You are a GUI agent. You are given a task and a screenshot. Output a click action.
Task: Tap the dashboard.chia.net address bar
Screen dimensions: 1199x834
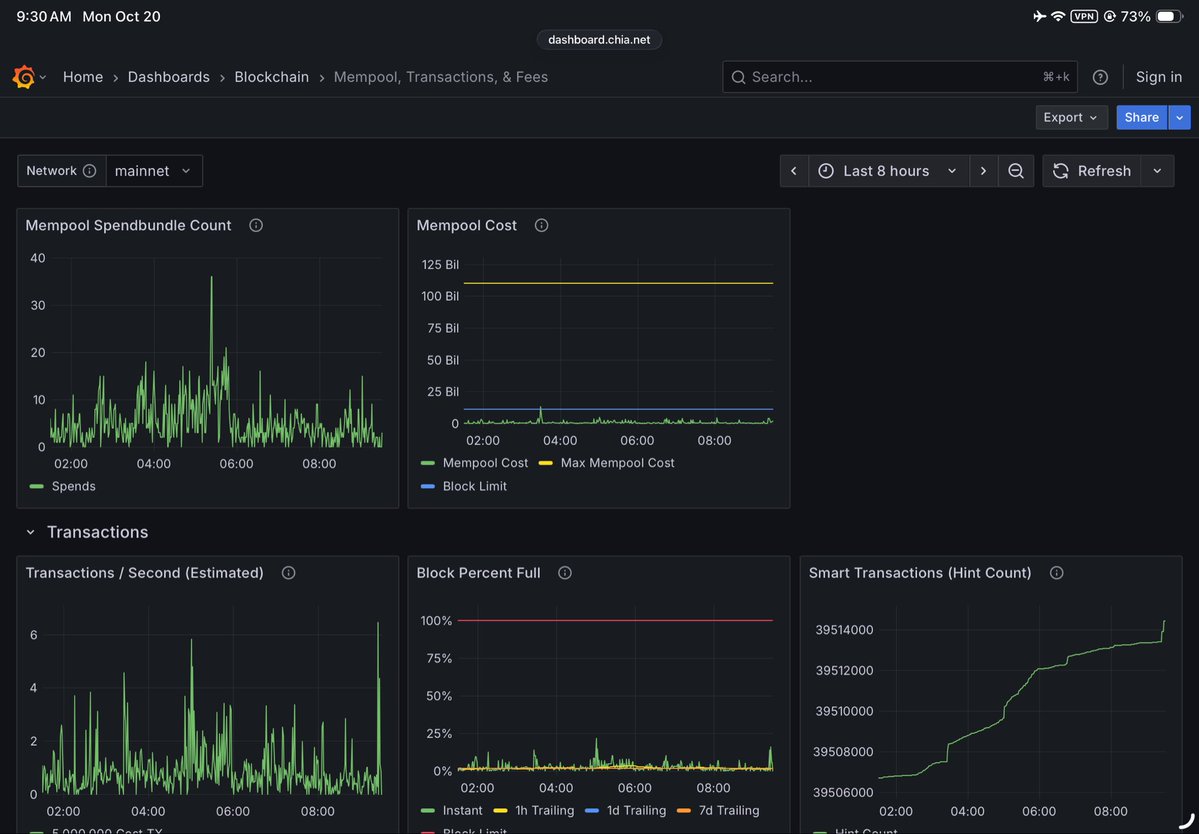[599, 40]
